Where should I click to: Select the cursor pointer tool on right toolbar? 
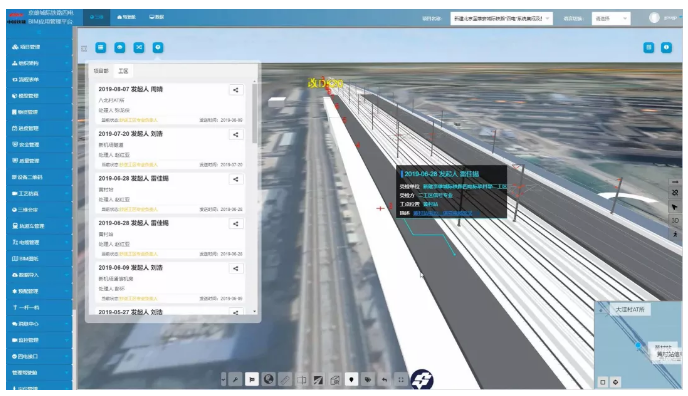[x=675, y=207]
